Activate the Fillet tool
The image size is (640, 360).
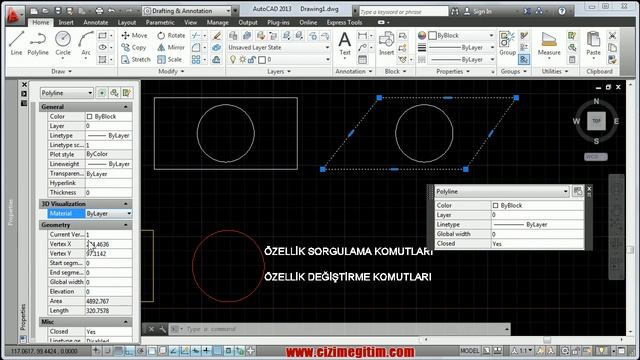(x=196, y=47)
